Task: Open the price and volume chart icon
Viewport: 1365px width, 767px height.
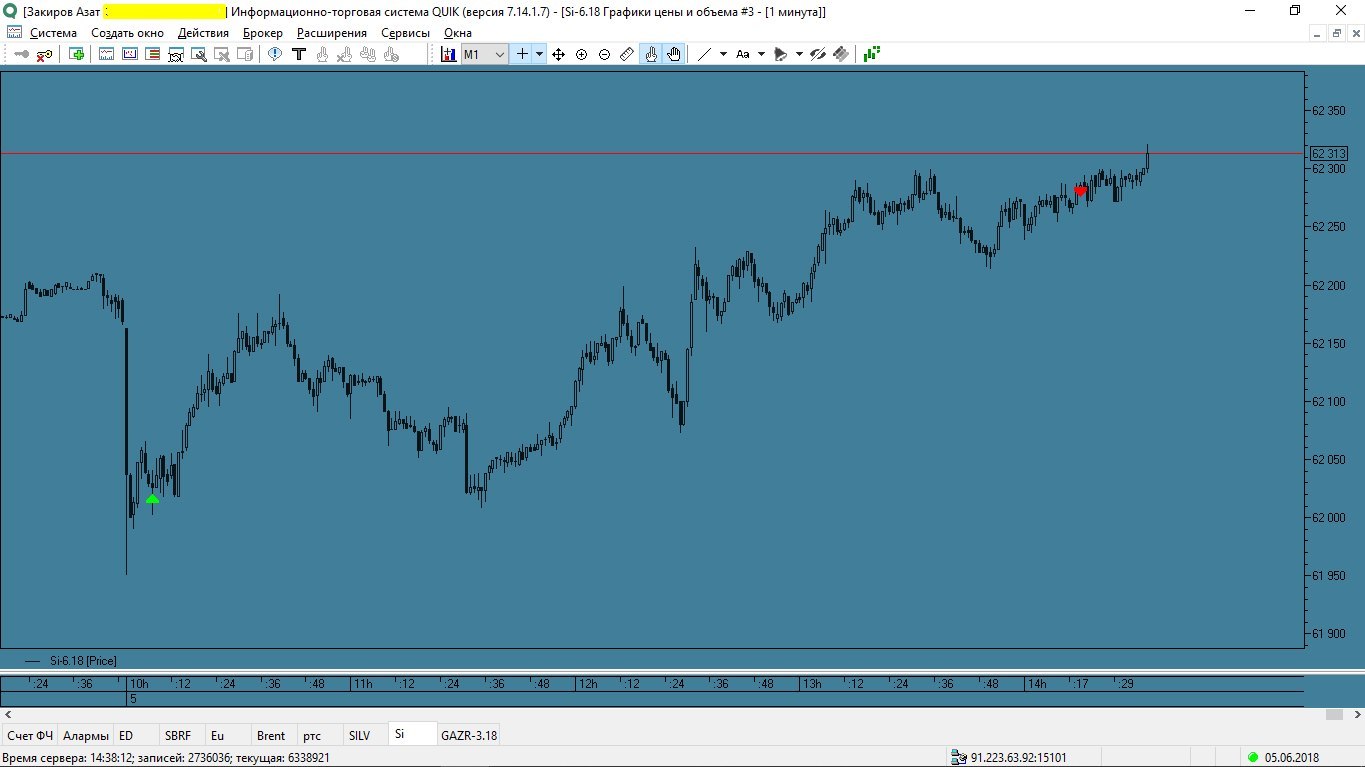Action: pos(448,54)
